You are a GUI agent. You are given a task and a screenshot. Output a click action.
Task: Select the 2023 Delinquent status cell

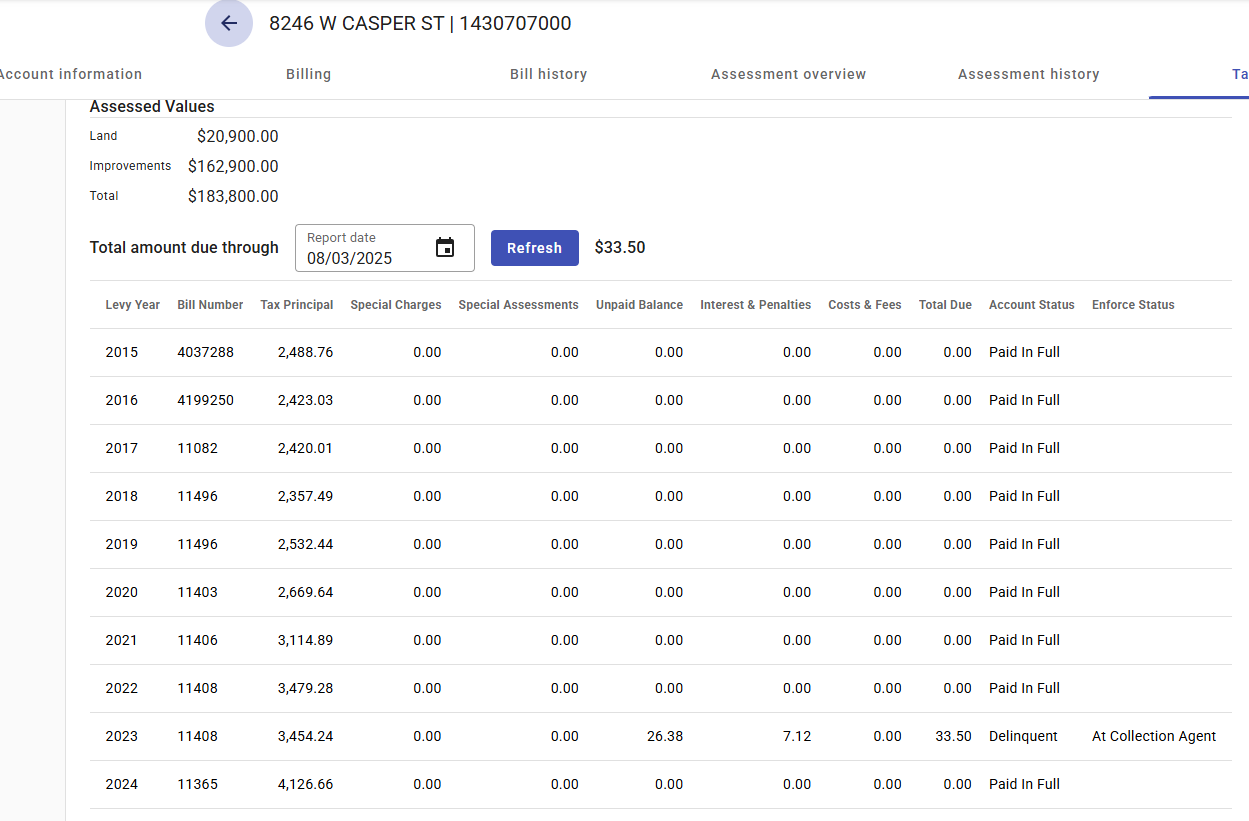click(1023, 736)
